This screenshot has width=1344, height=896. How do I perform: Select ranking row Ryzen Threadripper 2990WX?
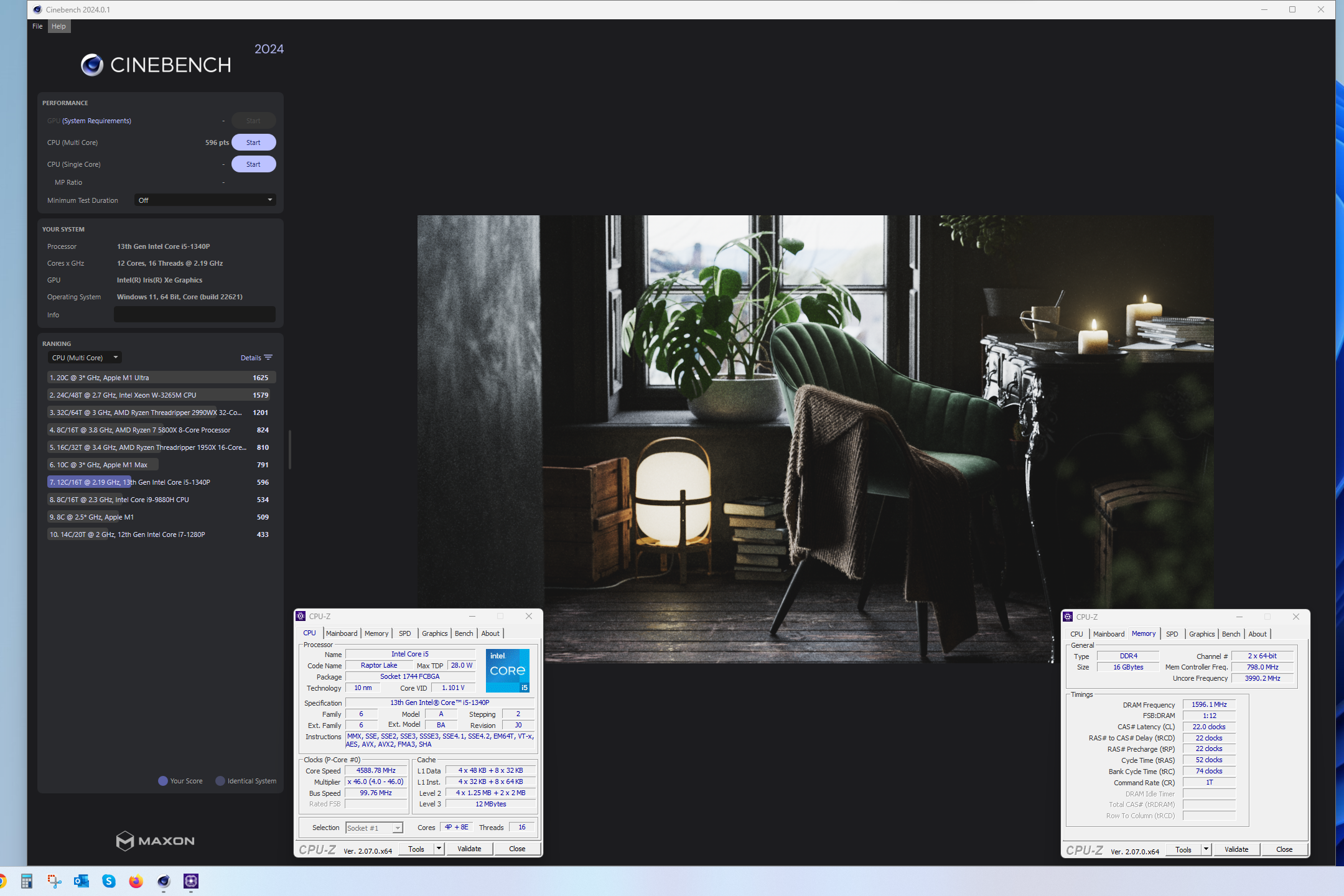162,413
